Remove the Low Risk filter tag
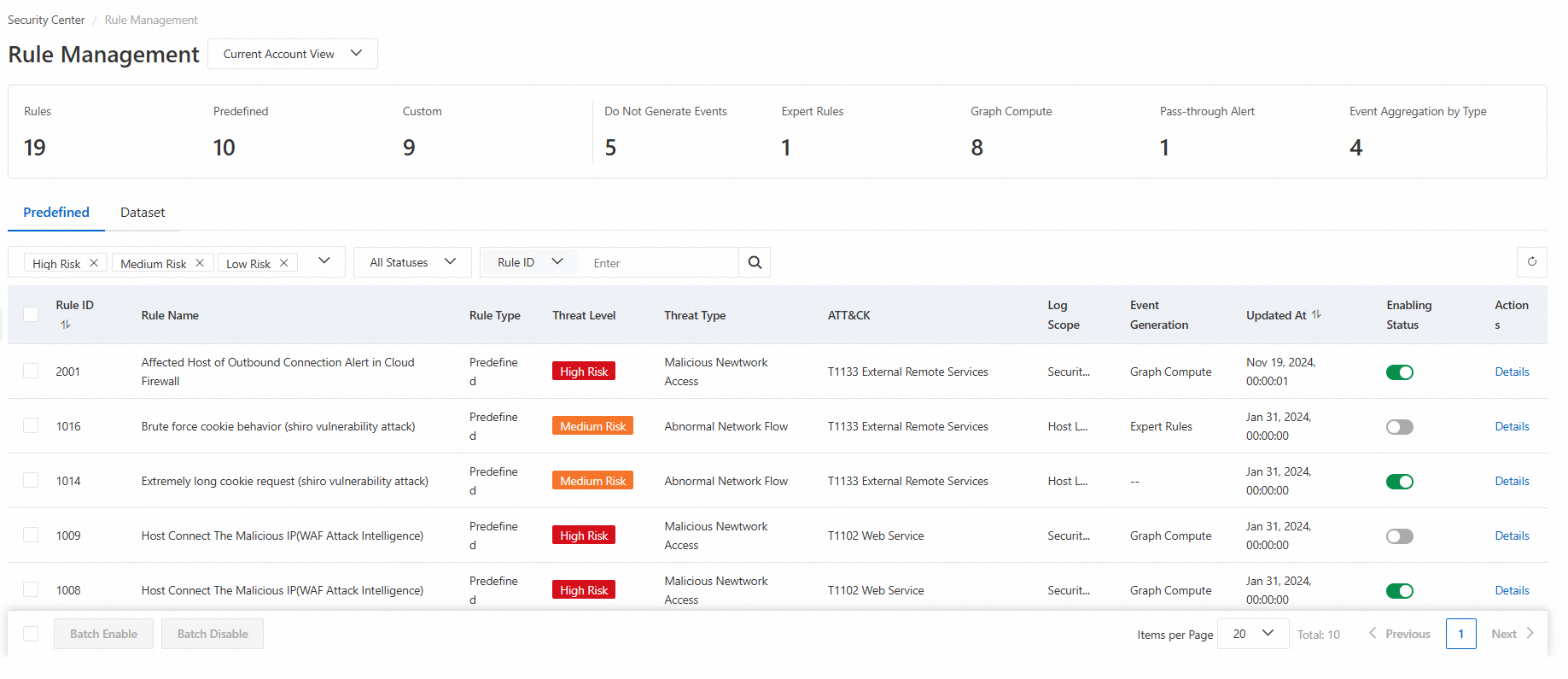1568x679 pixels. (284, 263)
